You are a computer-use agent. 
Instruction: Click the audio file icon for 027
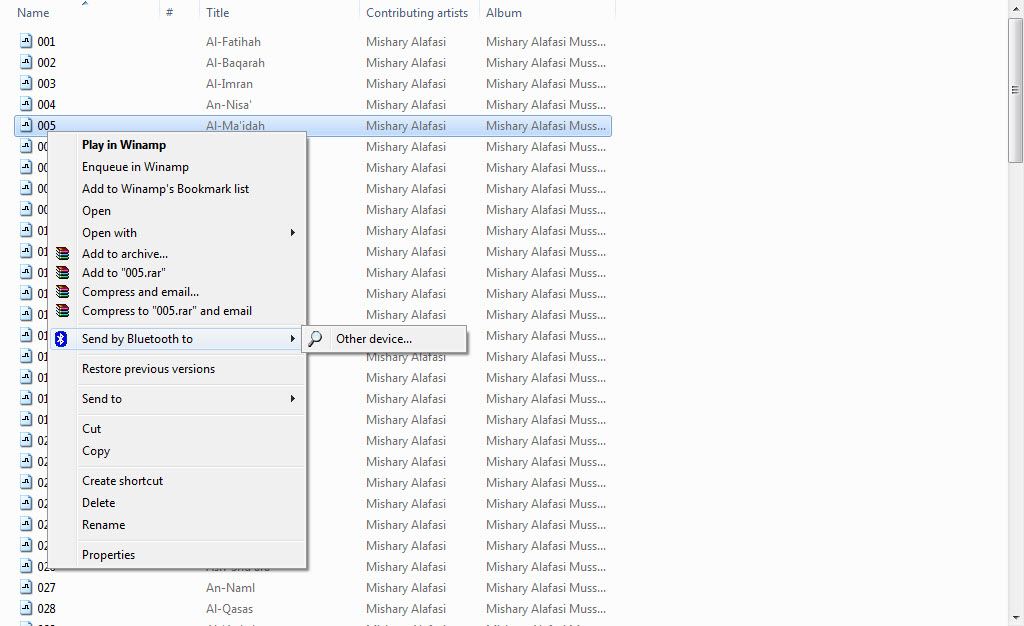tap(26, 587)
